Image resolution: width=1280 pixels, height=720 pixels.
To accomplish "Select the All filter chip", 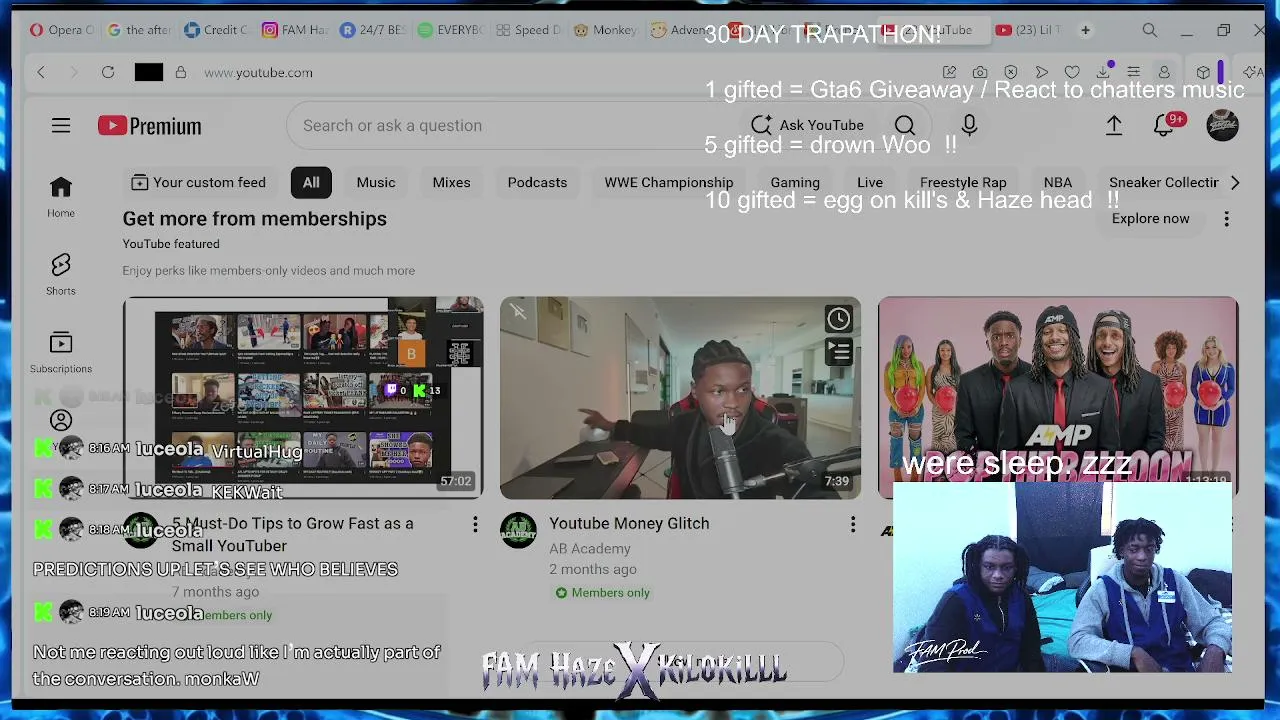I will click(311, 182).
